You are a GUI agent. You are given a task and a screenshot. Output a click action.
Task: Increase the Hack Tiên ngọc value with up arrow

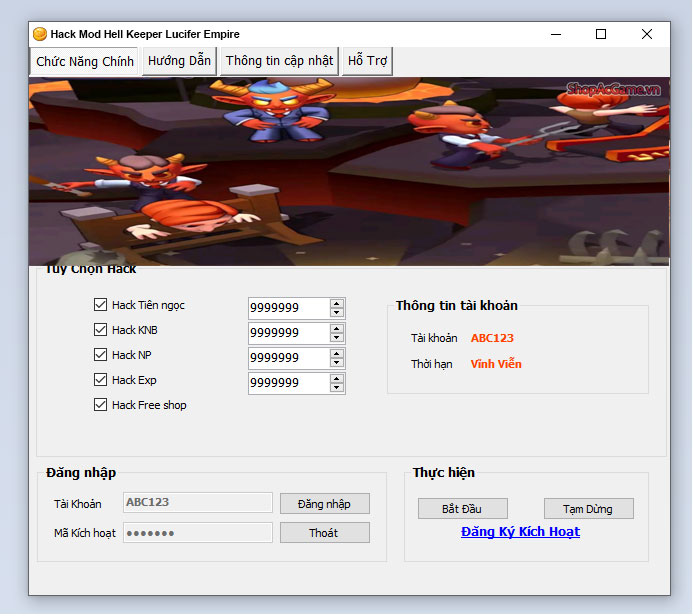click(337, 303)
